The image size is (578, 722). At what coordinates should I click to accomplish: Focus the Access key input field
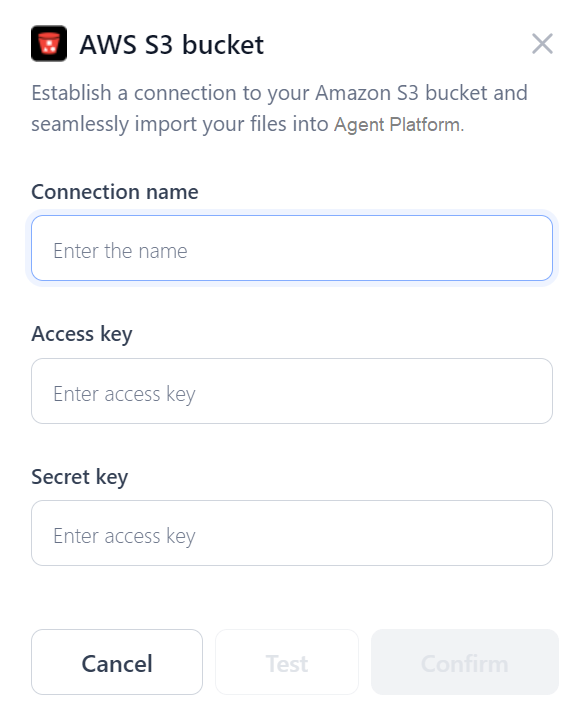(292, 391)
